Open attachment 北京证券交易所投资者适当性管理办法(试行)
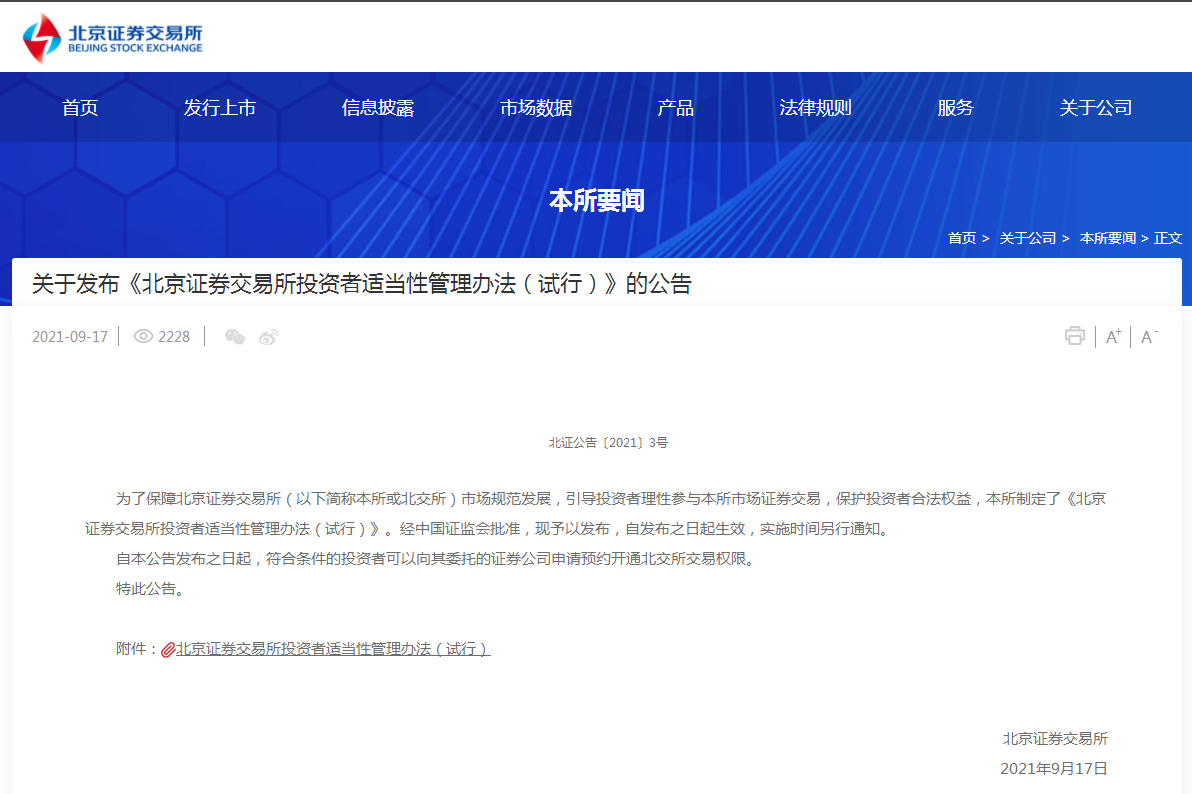This screenshot has width=1192, height=794. point(333,649)
